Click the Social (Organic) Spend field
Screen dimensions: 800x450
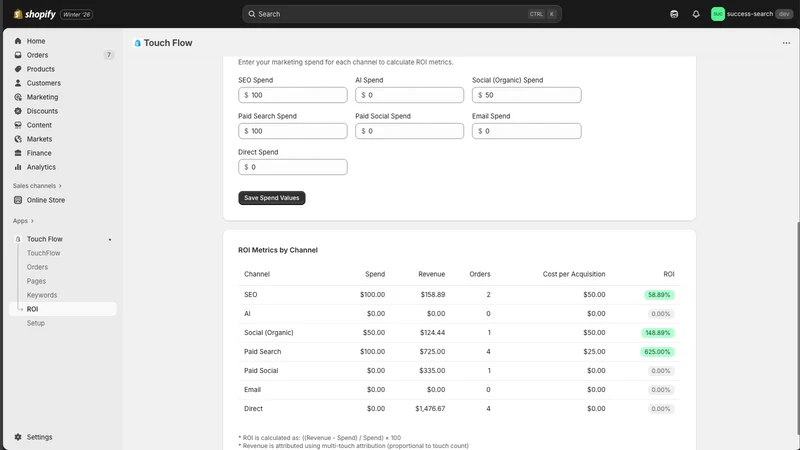[527, 95]
